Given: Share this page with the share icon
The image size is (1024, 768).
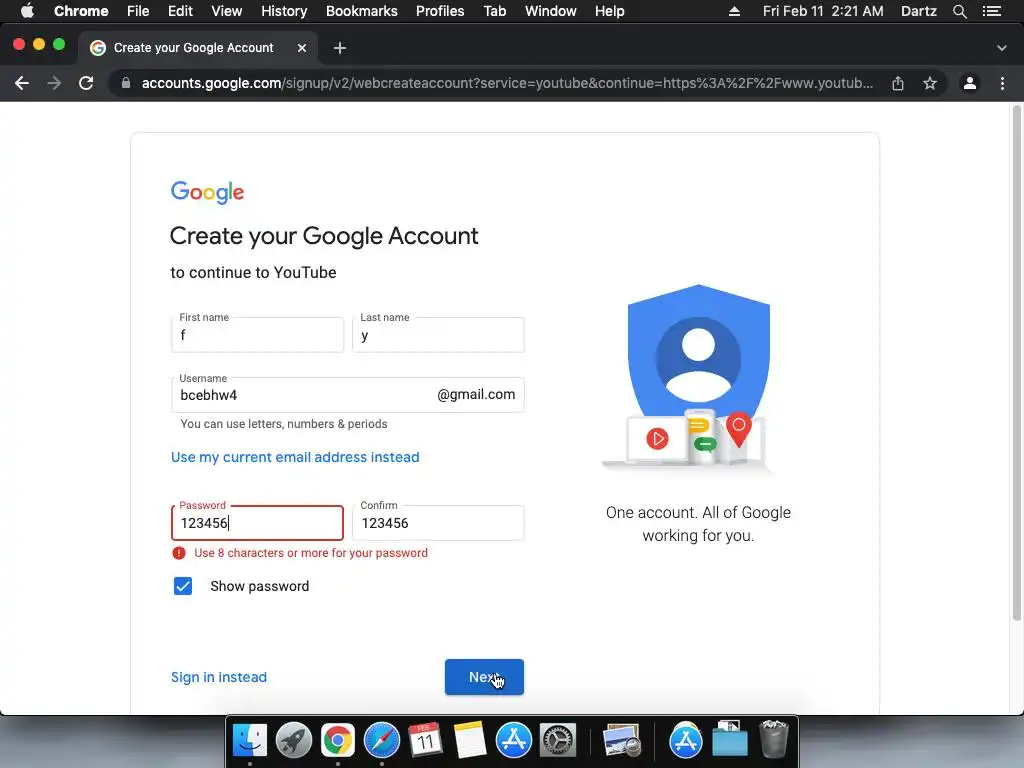Looking at the screenshot, I should 898,83.
